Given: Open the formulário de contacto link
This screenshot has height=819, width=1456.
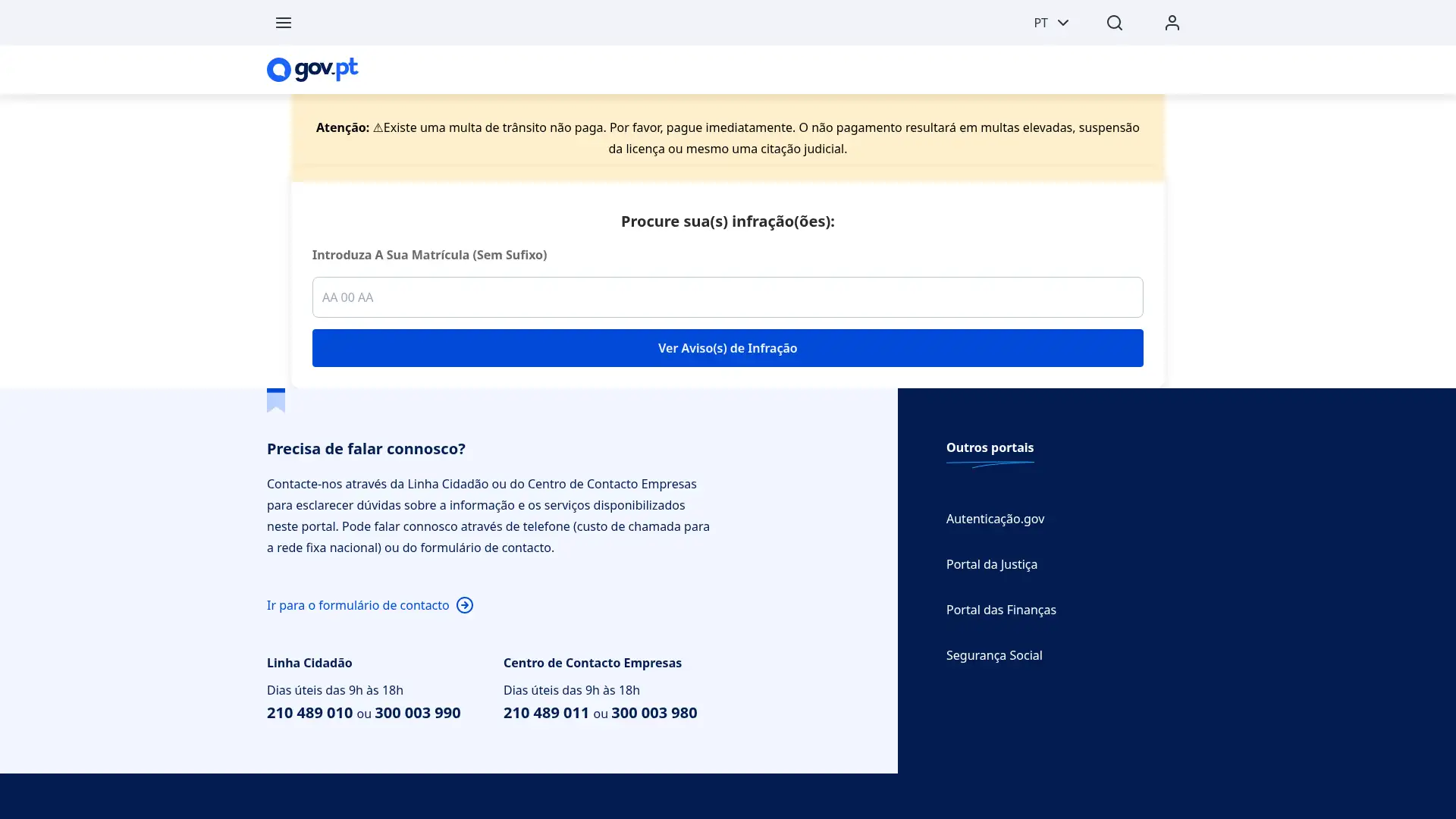Looking at the screenshot, I should (x=357, y=604).
